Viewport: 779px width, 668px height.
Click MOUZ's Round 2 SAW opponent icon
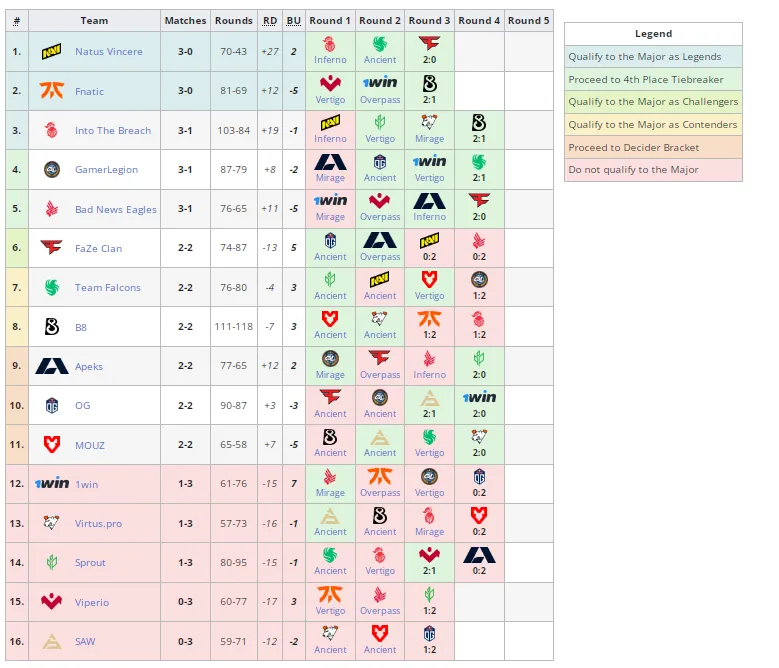380,438
